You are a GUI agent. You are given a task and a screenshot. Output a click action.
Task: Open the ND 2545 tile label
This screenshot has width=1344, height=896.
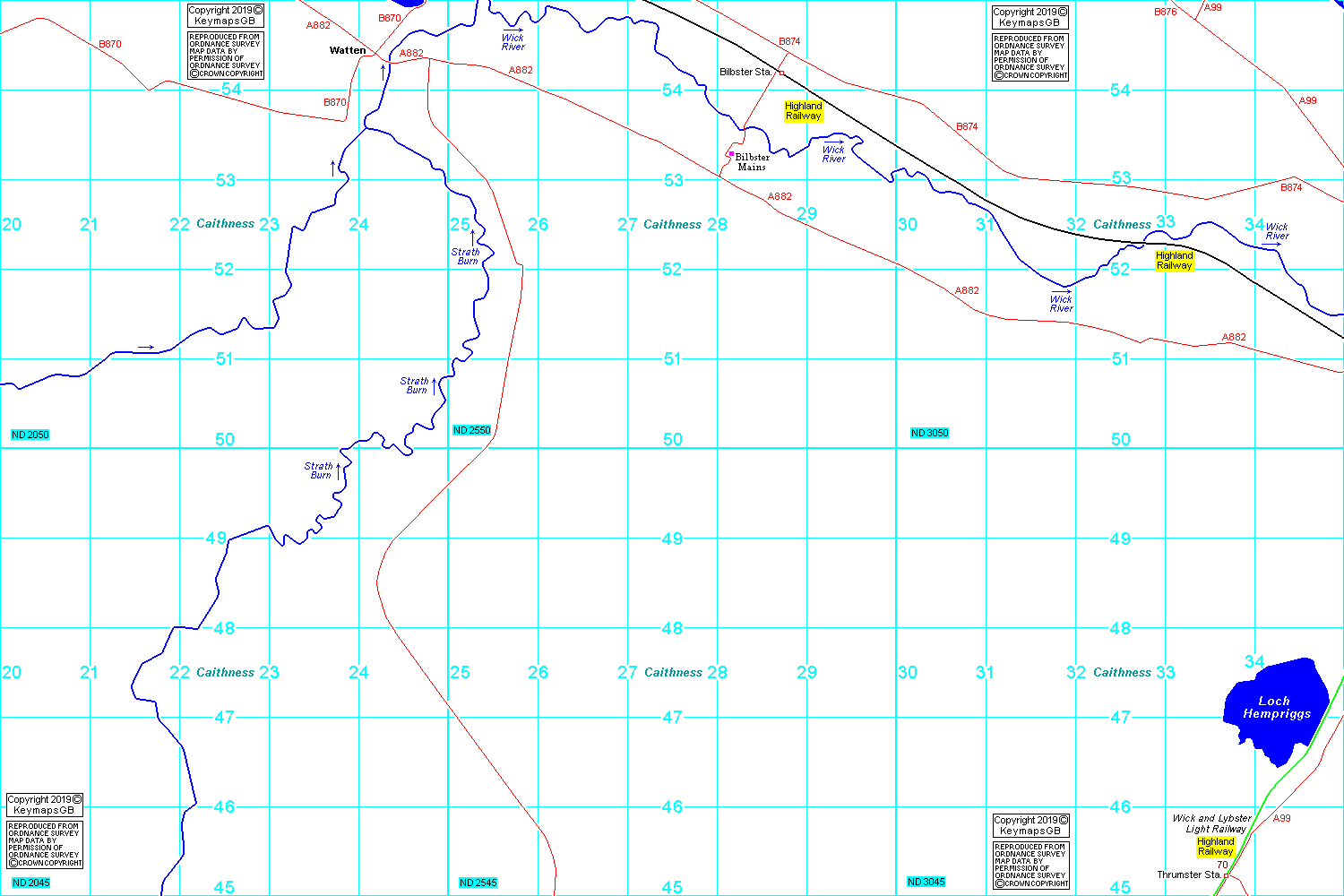coord(478,883)
